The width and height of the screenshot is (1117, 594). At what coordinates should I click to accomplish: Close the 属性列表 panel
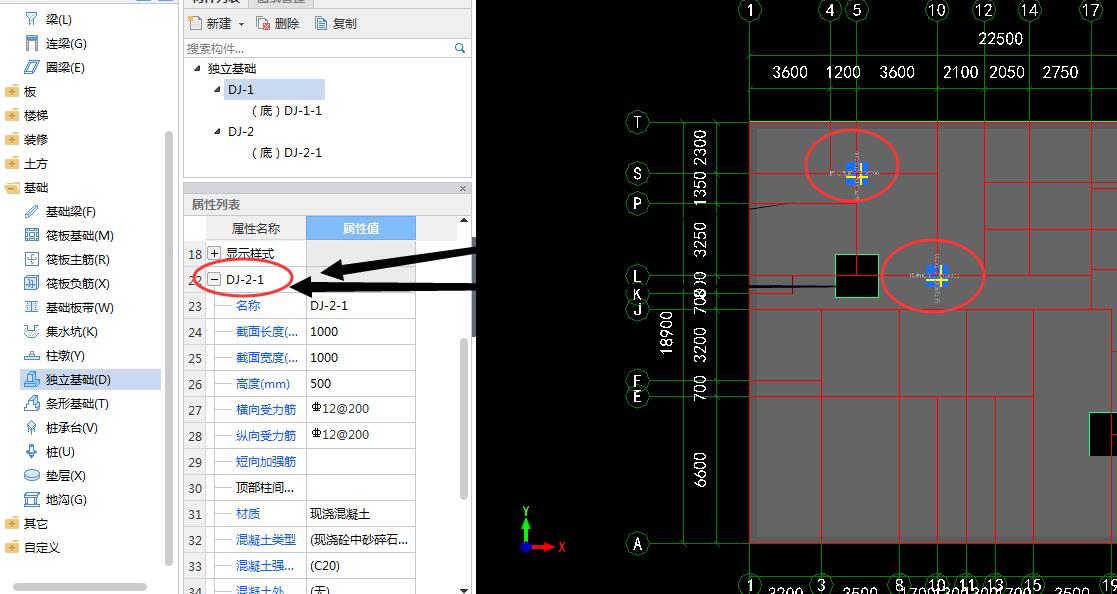pyautogui.click(x=462, y=189)
